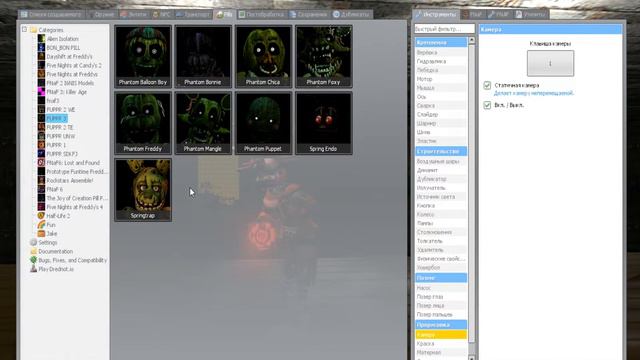640x360 pixels.
Task: Select the Лебёдка tool
Action: [x=441, y=70]
